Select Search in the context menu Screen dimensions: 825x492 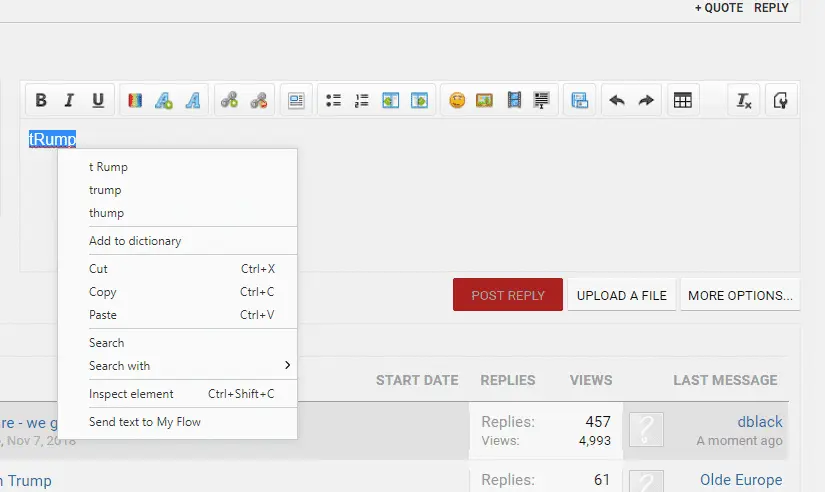(x=177, y=343)
